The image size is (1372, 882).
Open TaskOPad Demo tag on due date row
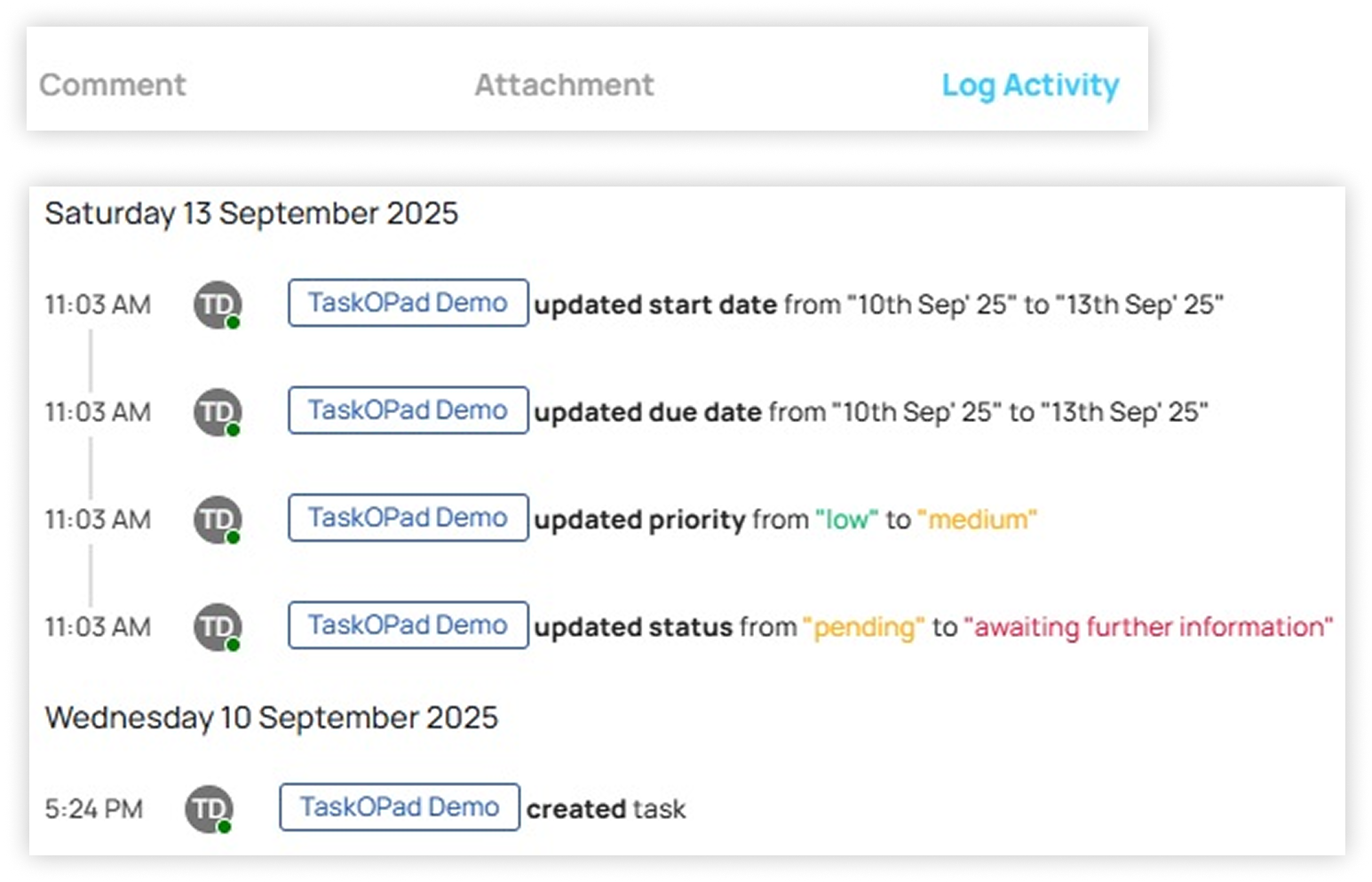pyautogui.click(x=408, y=410)
